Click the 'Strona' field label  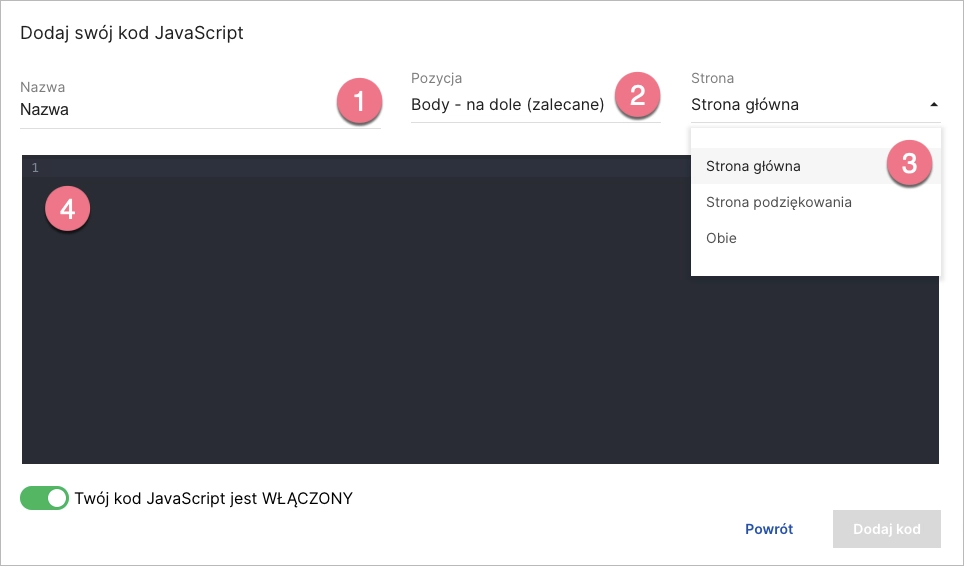pyautogui.click(x=712, y=78)
